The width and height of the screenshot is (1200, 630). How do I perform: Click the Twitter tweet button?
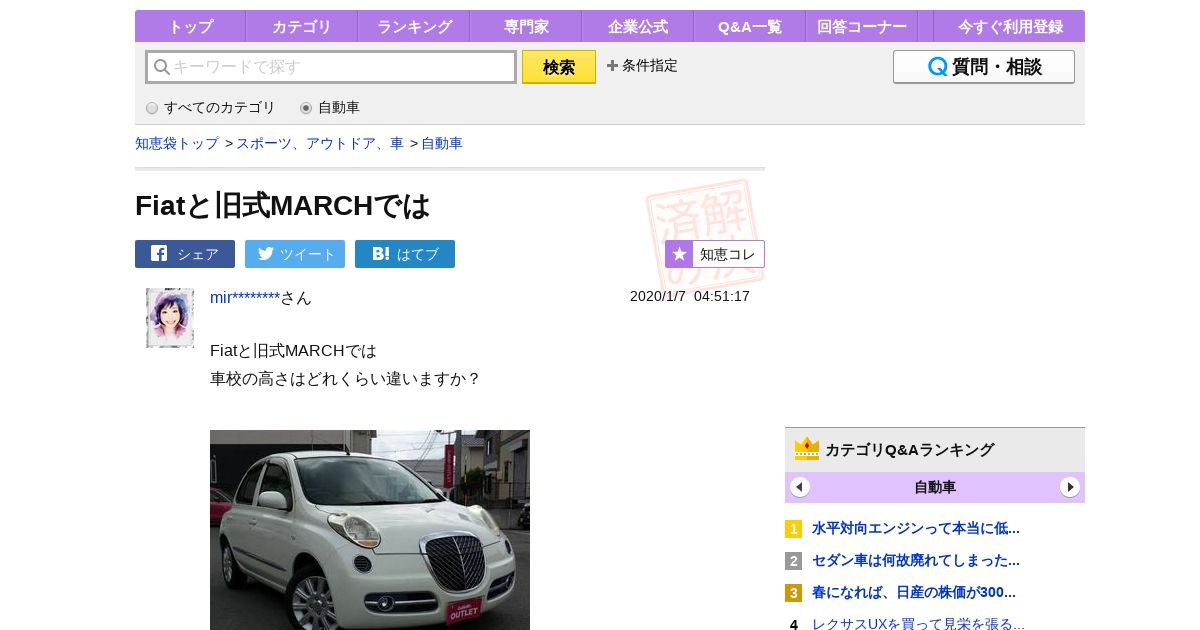click(295, 254)
